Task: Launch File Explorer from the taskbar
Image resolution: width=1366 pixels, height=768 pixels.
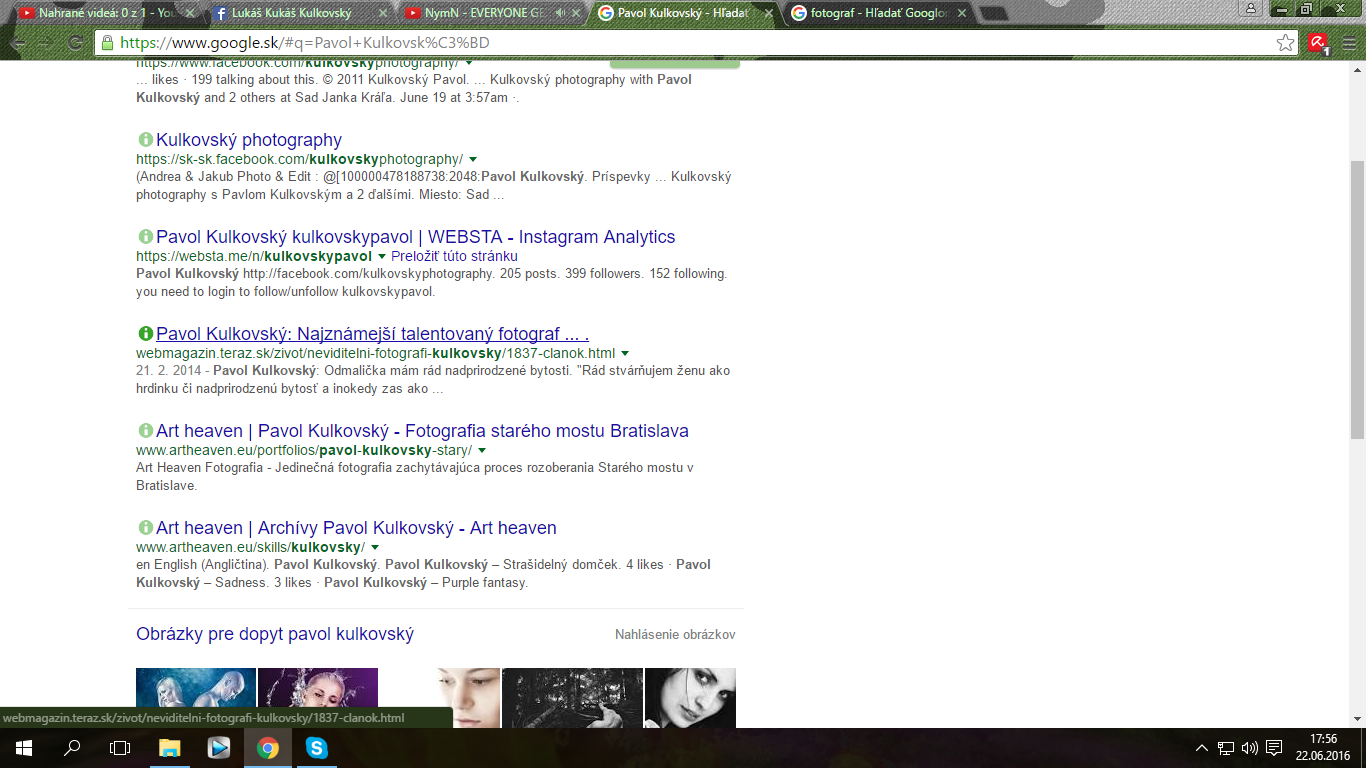Action: click(170, 748)
